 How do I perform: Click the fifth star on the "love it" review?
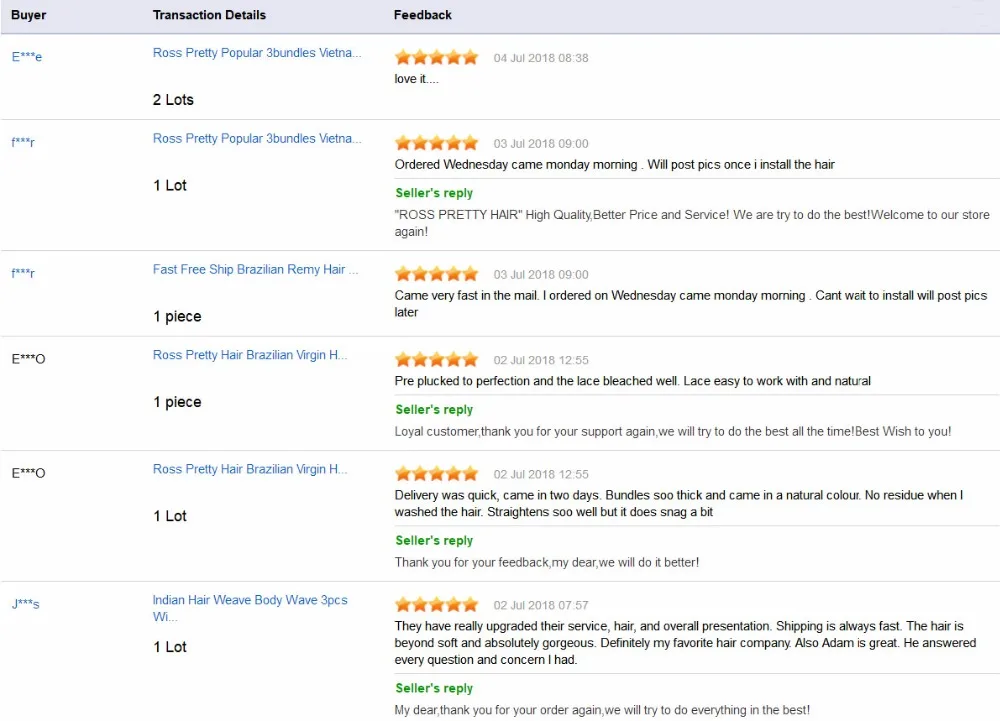point(469,57)
